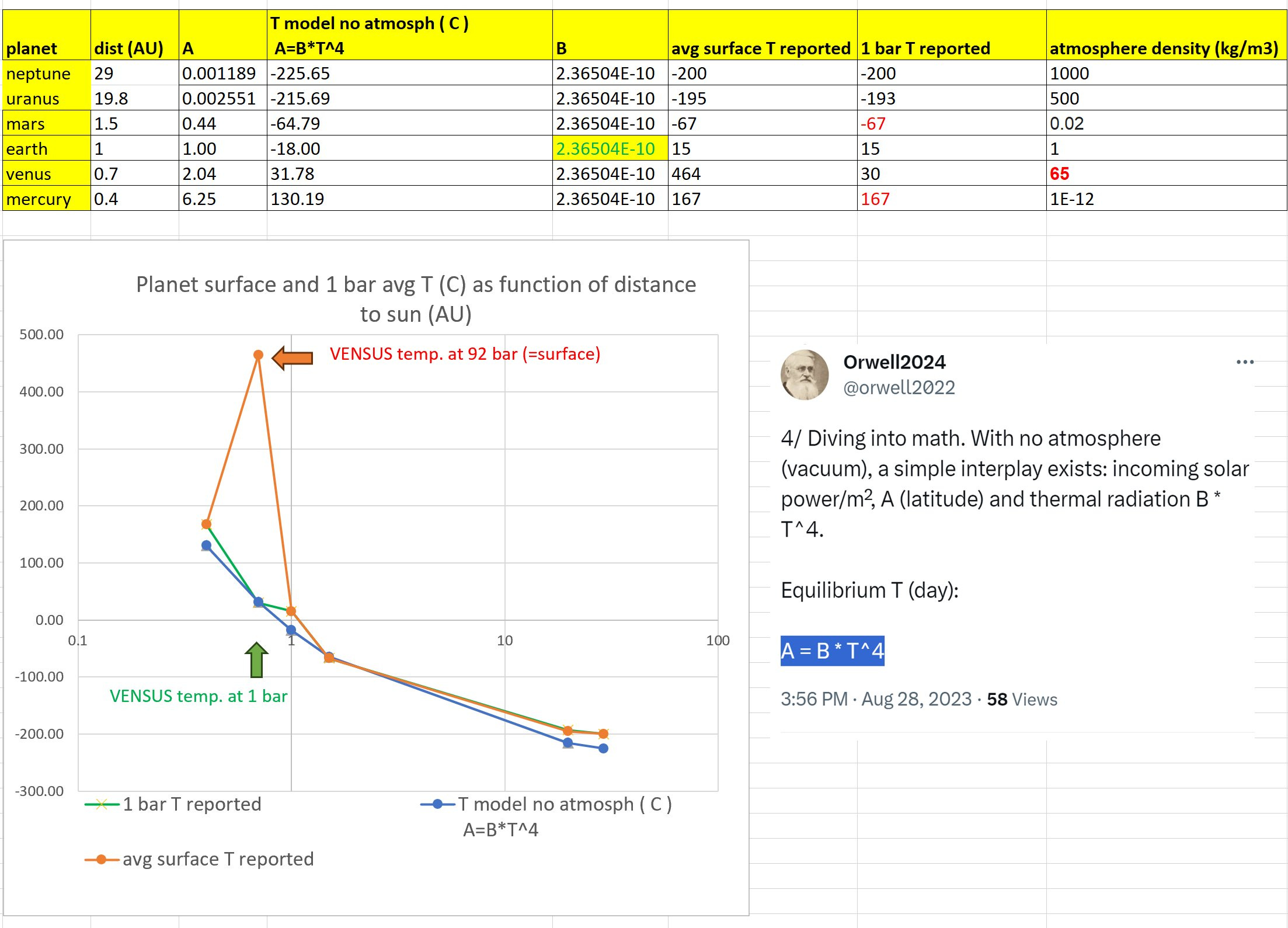The width and height of the screenshot is (1288, 928).
Task: Click the tweet timestamp 3:56 PM · Aug 28, 2023
Action: [876, 699]
